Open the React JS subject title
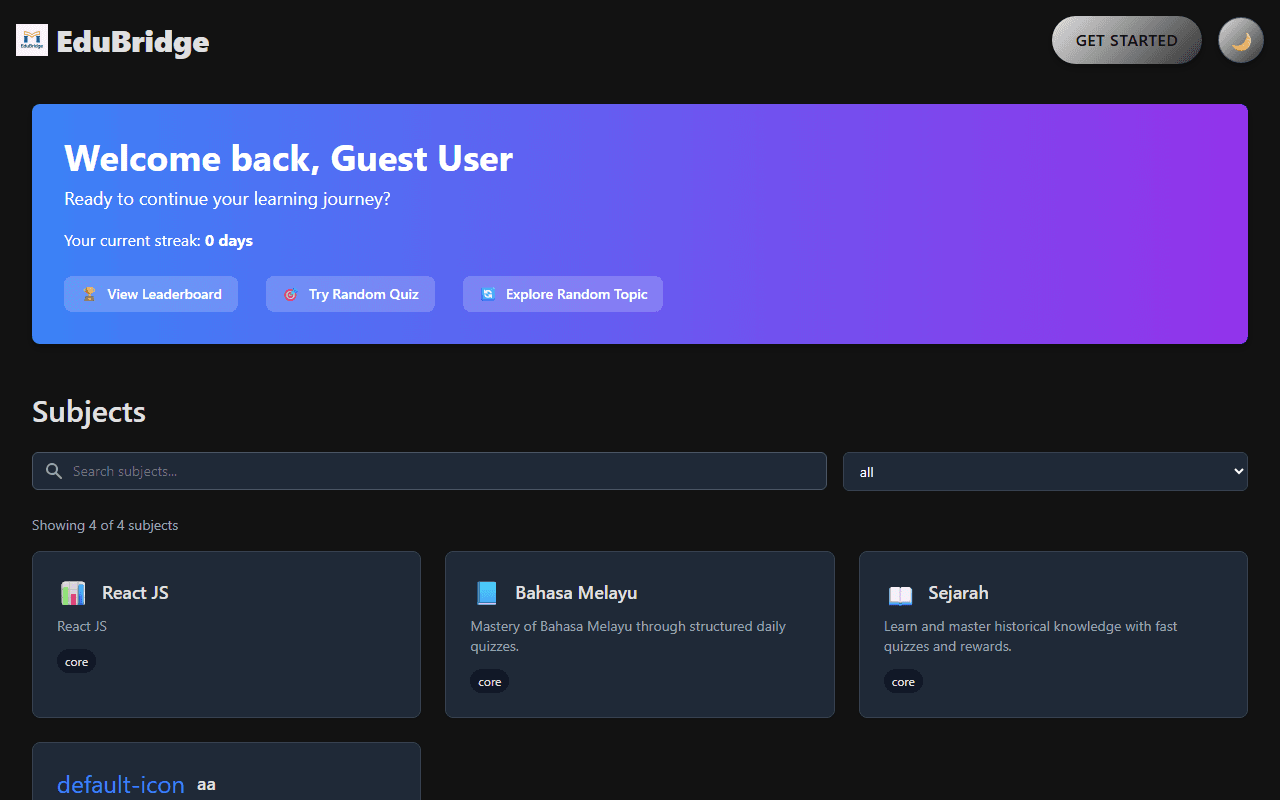Screen dimensions: 1280x800 pyautogui.click(x=135, y=593)
